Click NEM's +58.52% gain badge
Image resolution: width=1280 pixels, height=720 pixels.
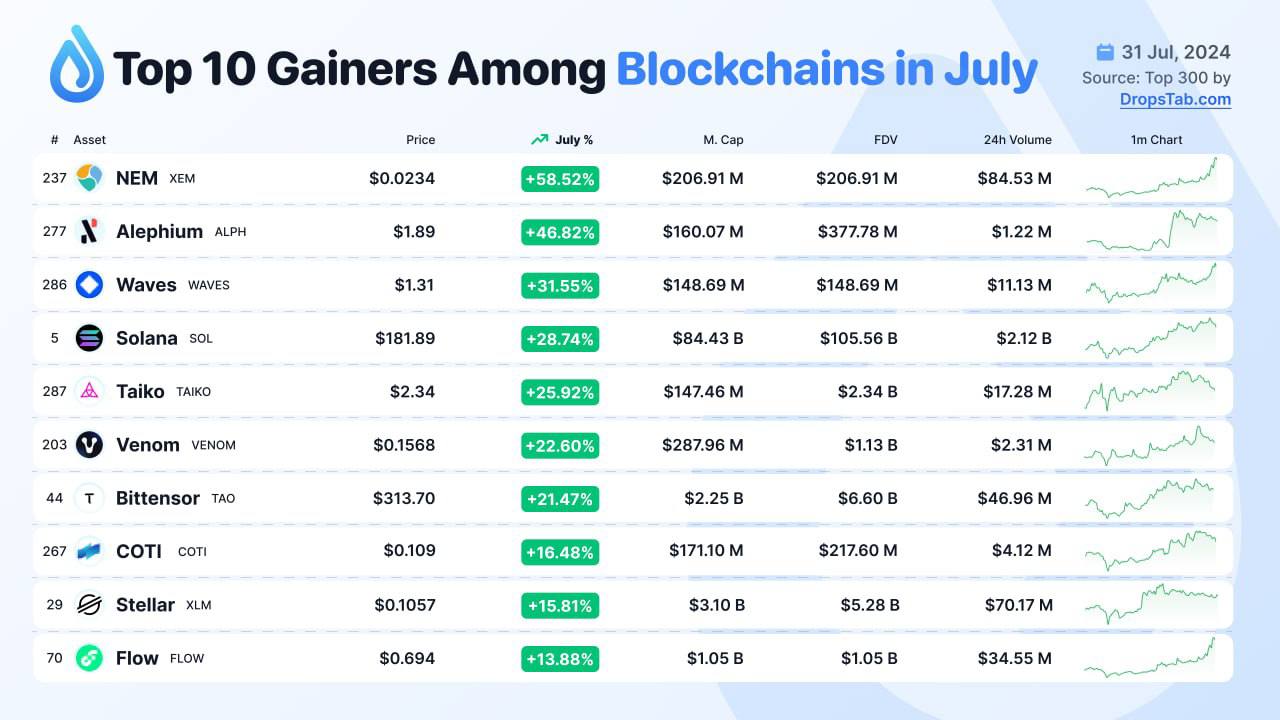click(x=560, y=179)
